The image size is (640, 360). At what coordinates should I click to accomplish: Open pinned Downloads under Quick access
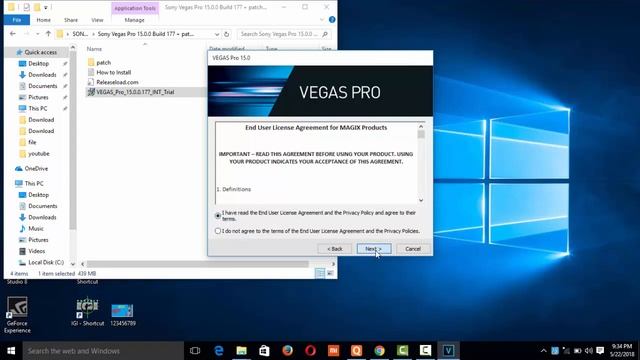pyautogui.click(x=42, y=75)
